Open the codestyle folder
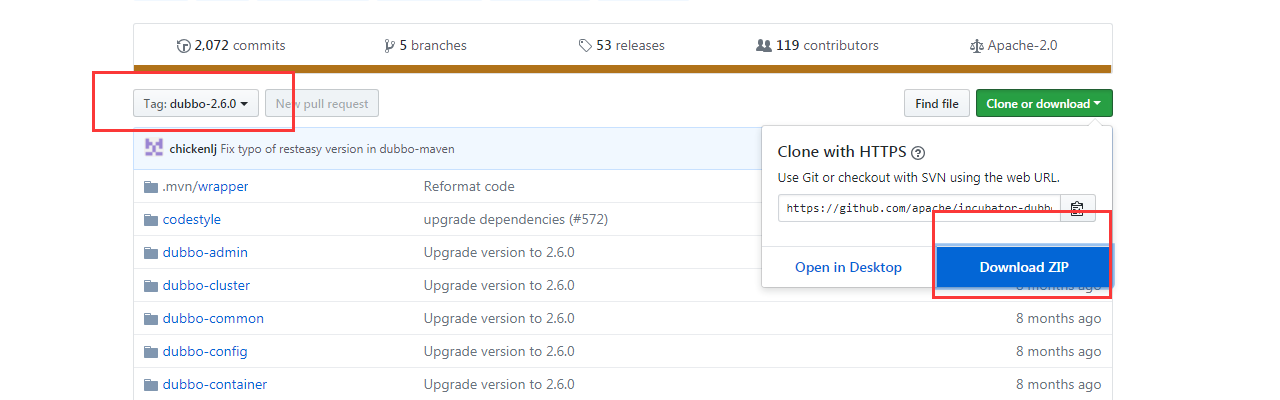 tap(192, 219)
